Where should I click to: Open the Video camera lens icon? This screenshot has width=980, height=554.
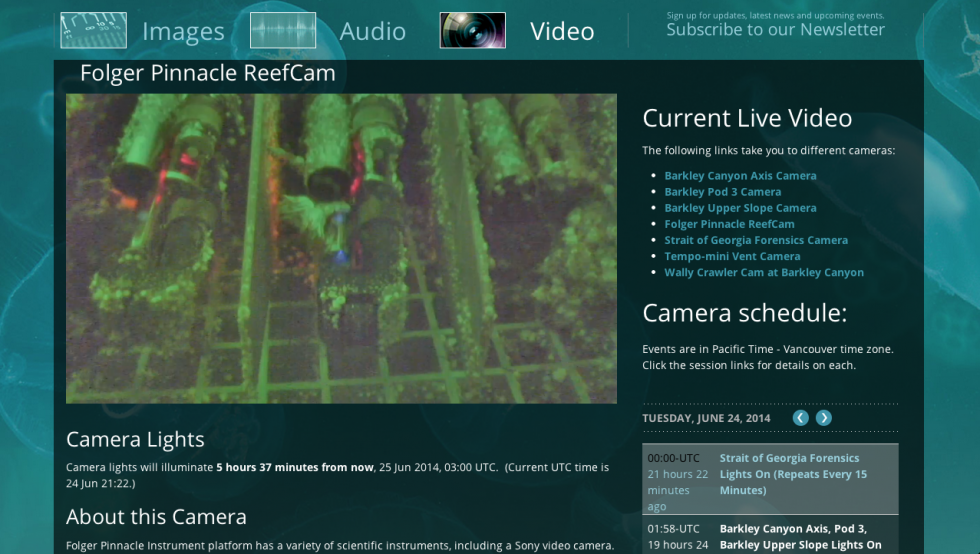[x=472, y=31]
